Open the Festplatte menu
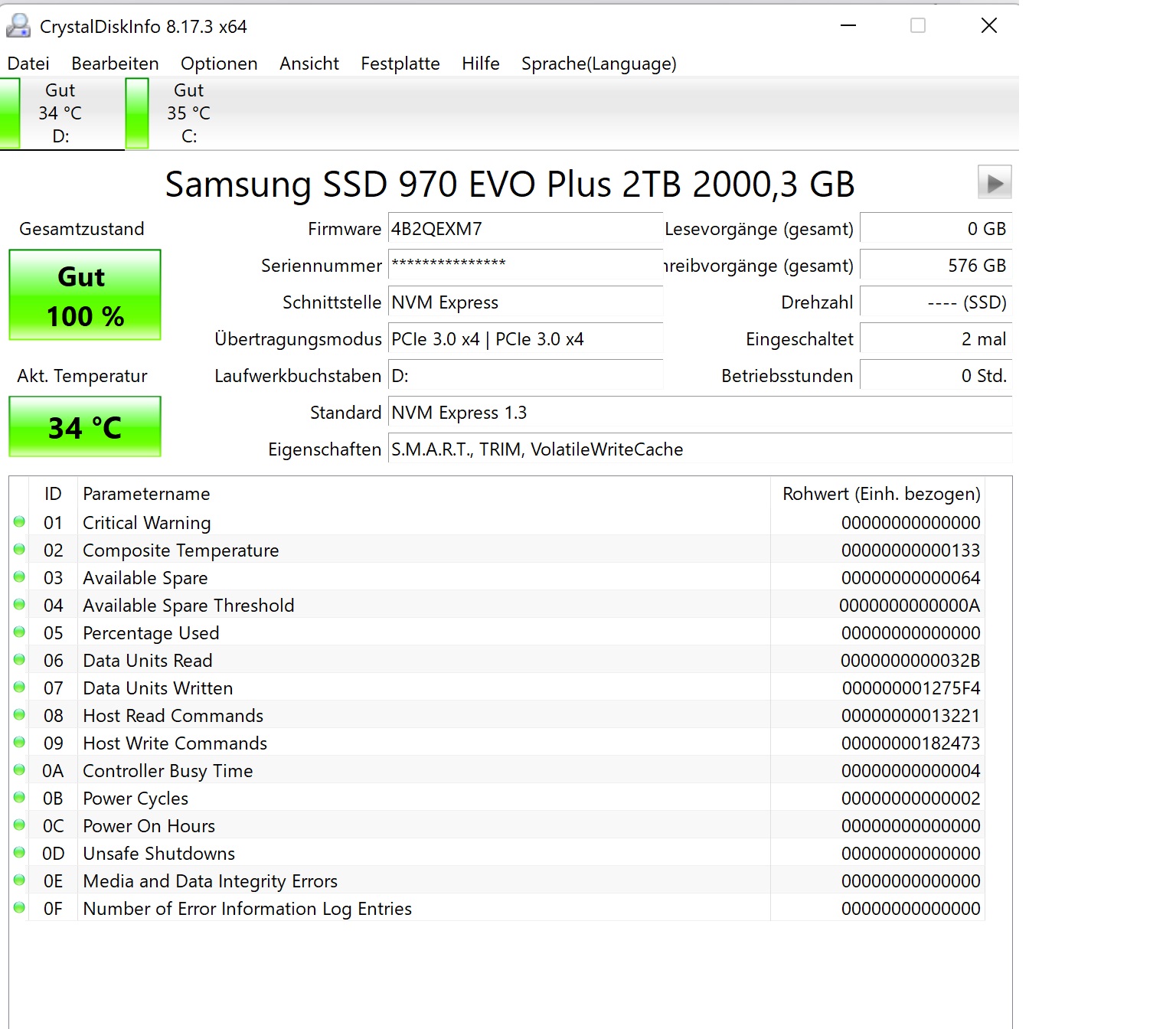Viewport: 1176px width, 1029px height. (x=400, y=64)
